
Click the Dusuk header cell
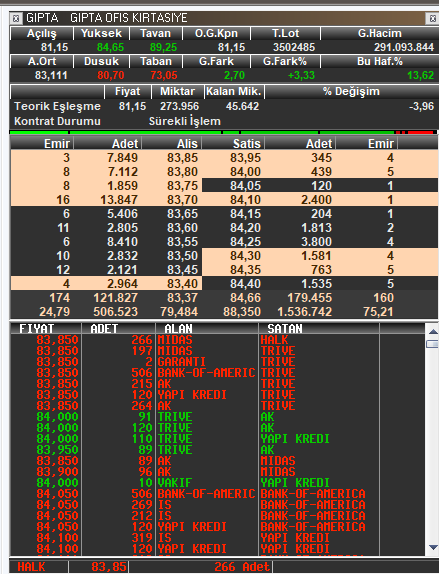pyautogui.click(x=101, y=61)
